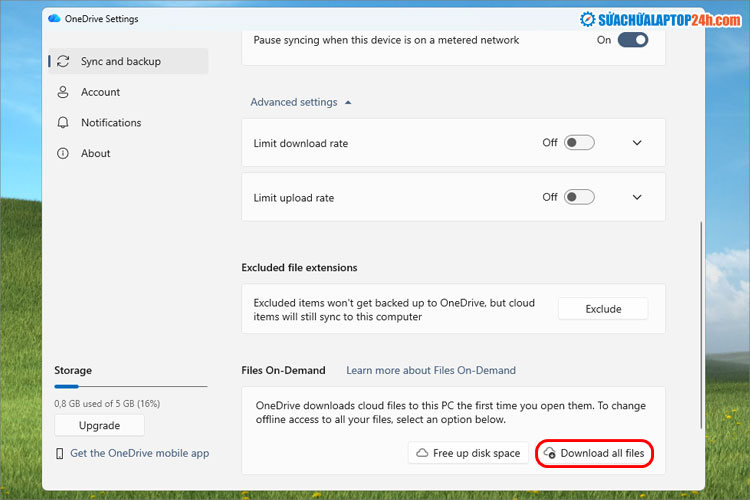Image resolution: width=750 pixels, height=500 pixels.
Task: Open Learn more about Files On-Demand link
Action: (431, 370)
